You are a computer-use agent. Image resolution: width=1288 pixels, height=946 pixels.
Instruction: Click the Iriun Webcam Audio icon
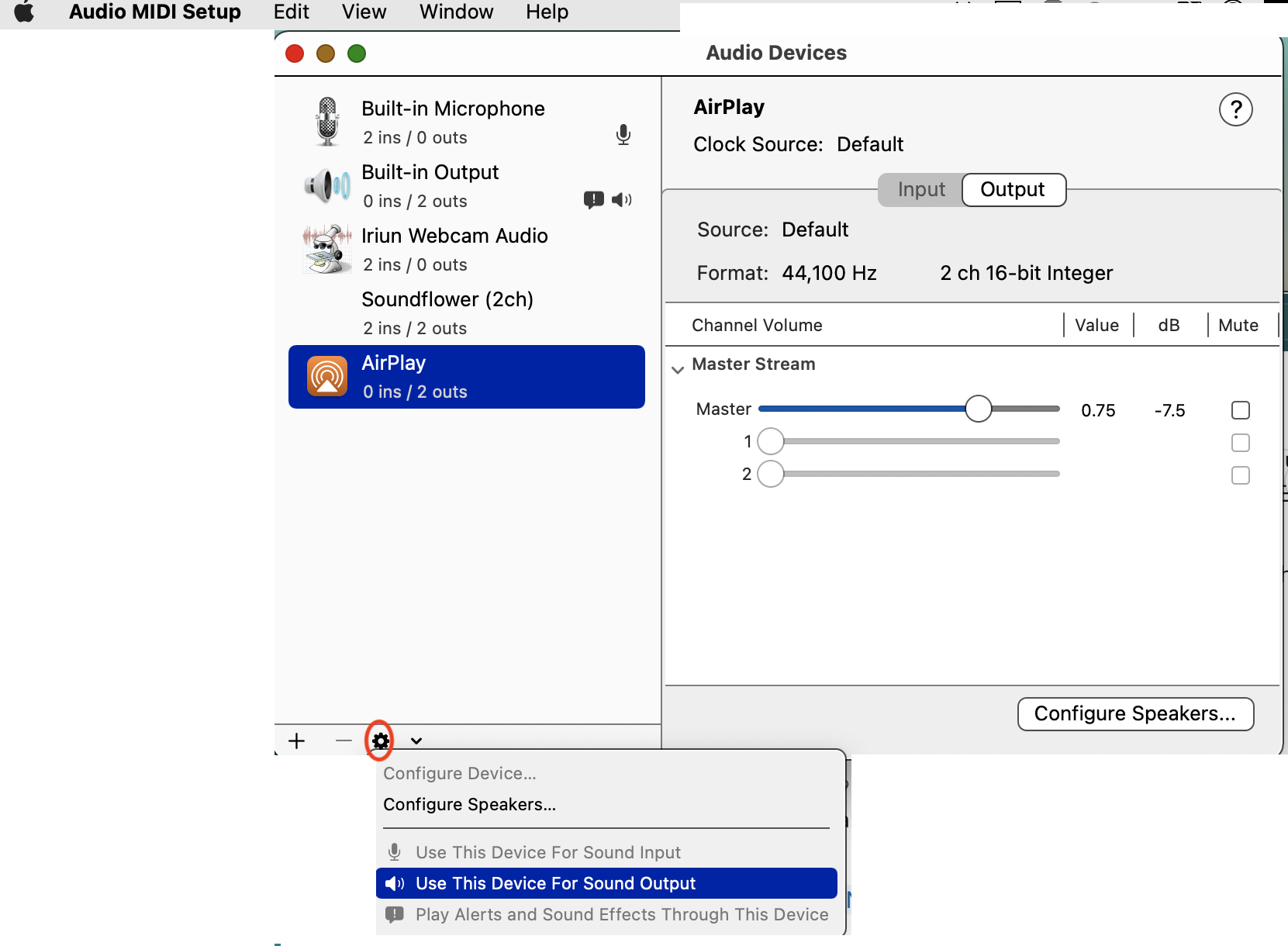326,250
